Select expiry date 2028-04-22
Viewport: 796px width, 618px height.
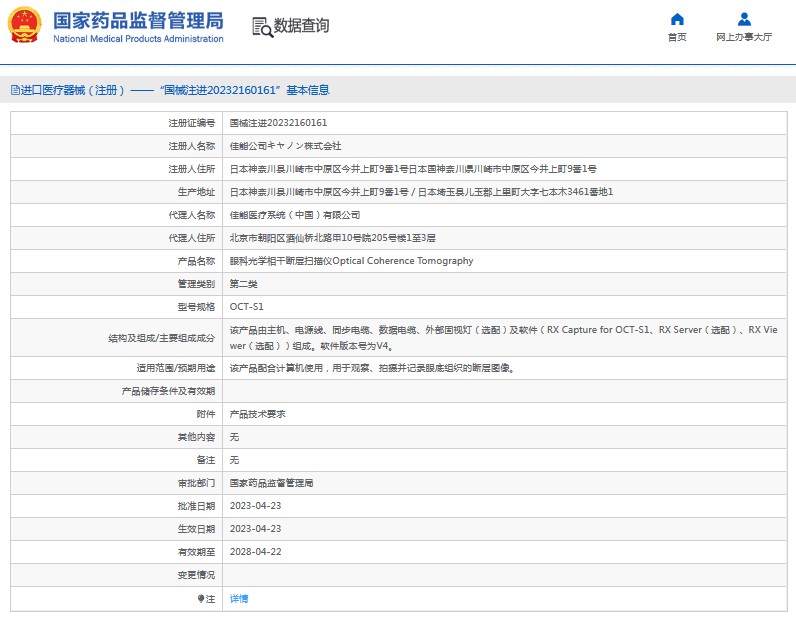255,552
